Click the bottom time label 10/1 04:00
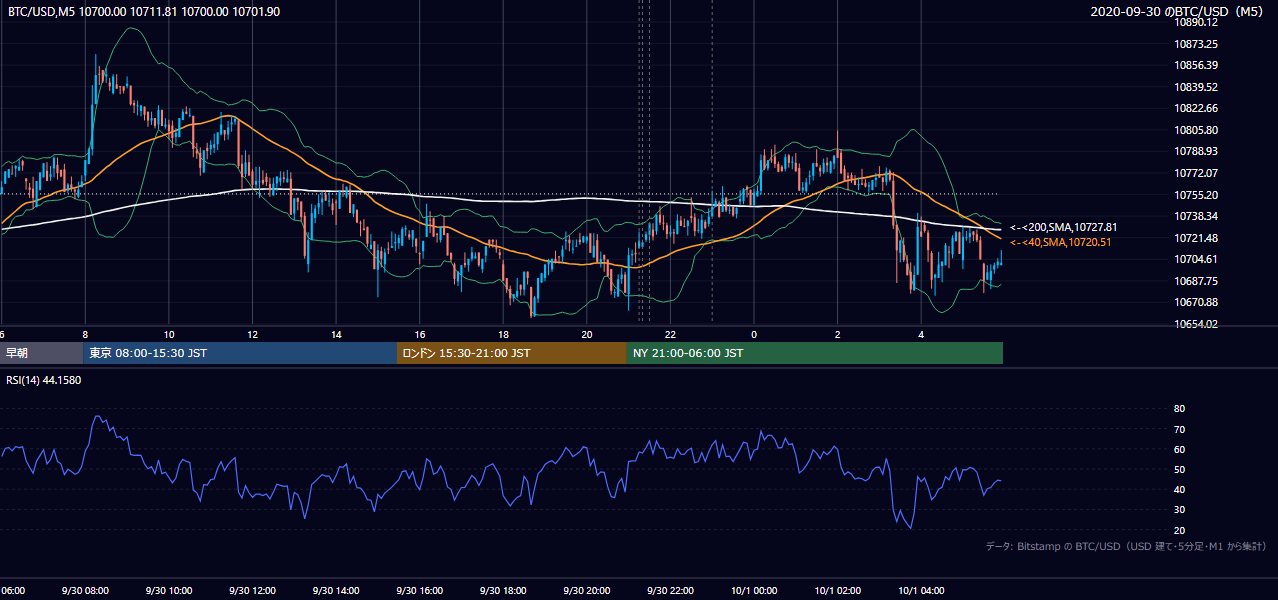This screenshot has width=1278, height=600. 920,591
